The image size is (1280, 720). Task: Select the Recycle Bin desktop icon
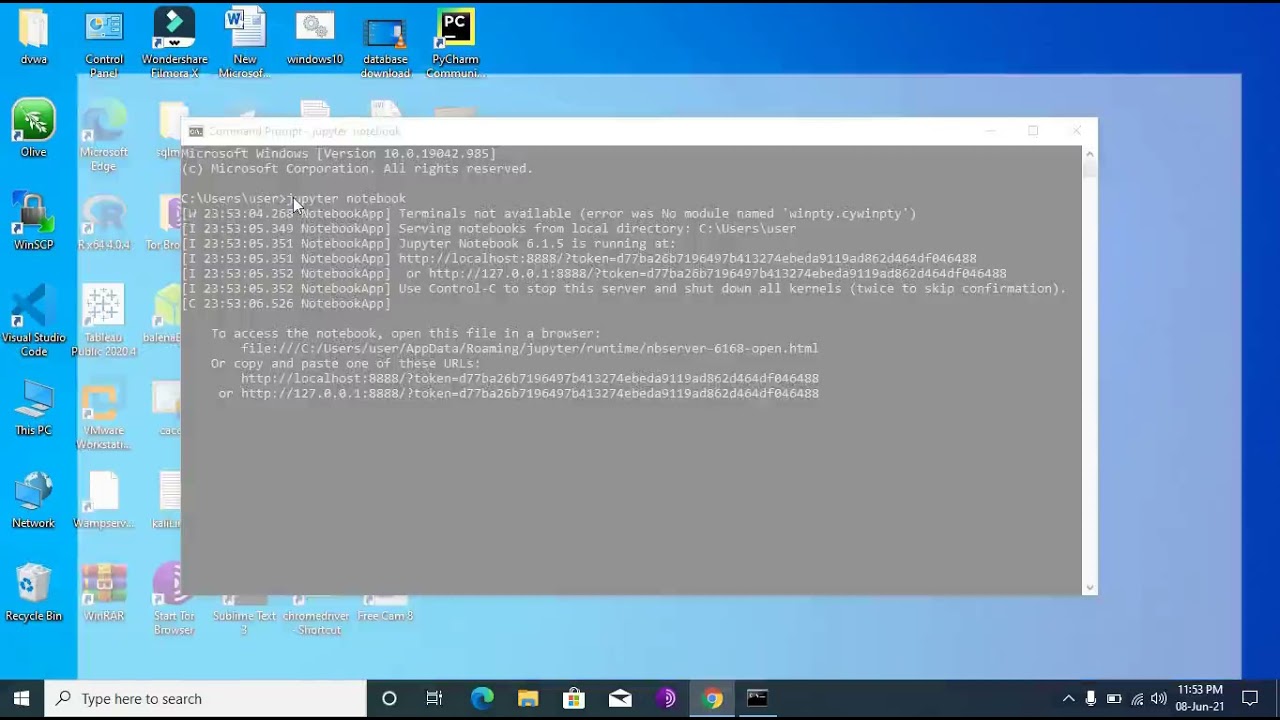(x=33, y=594)
